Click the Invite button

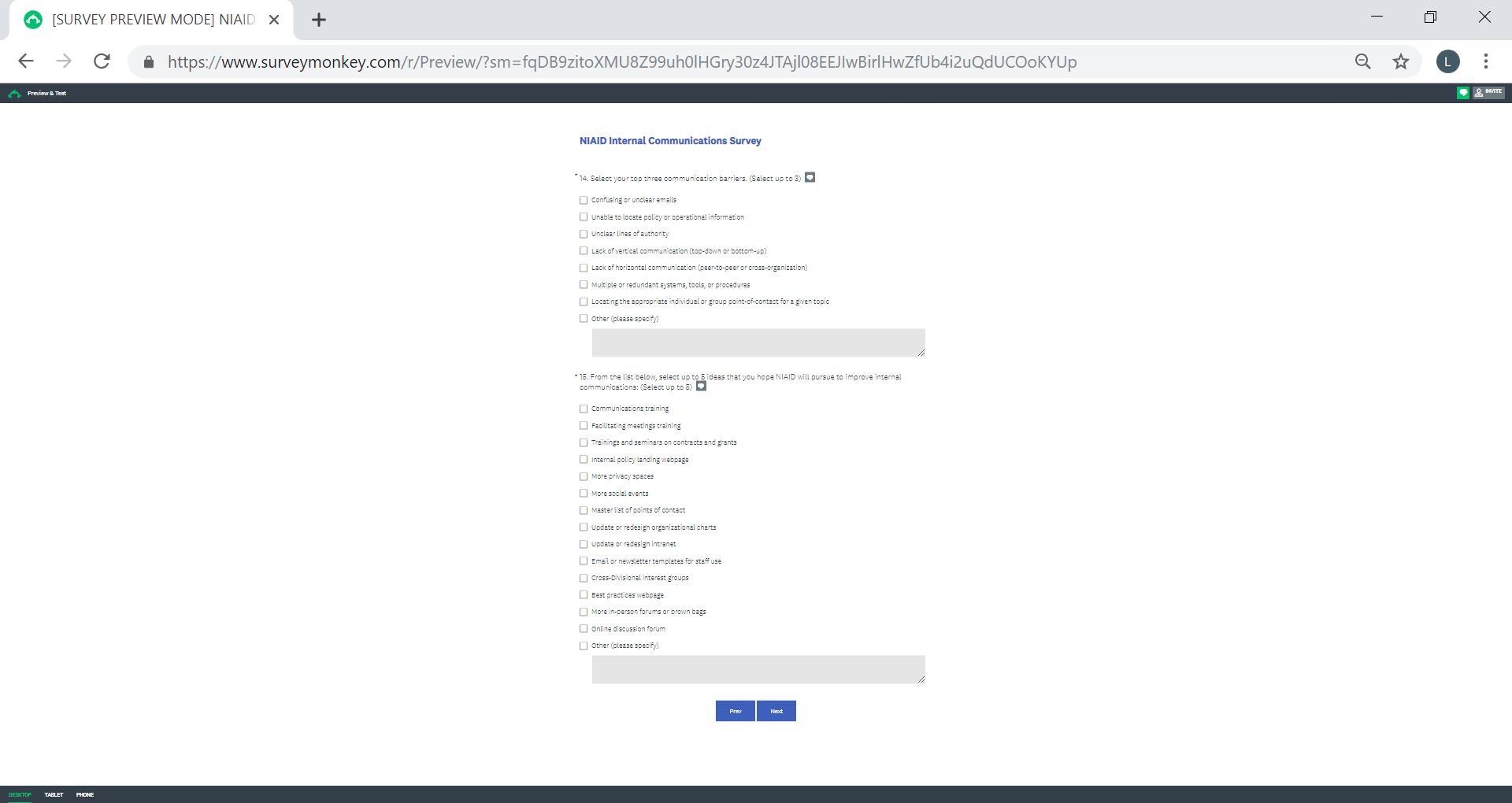pyautogui.click(x=1489, y=93)
